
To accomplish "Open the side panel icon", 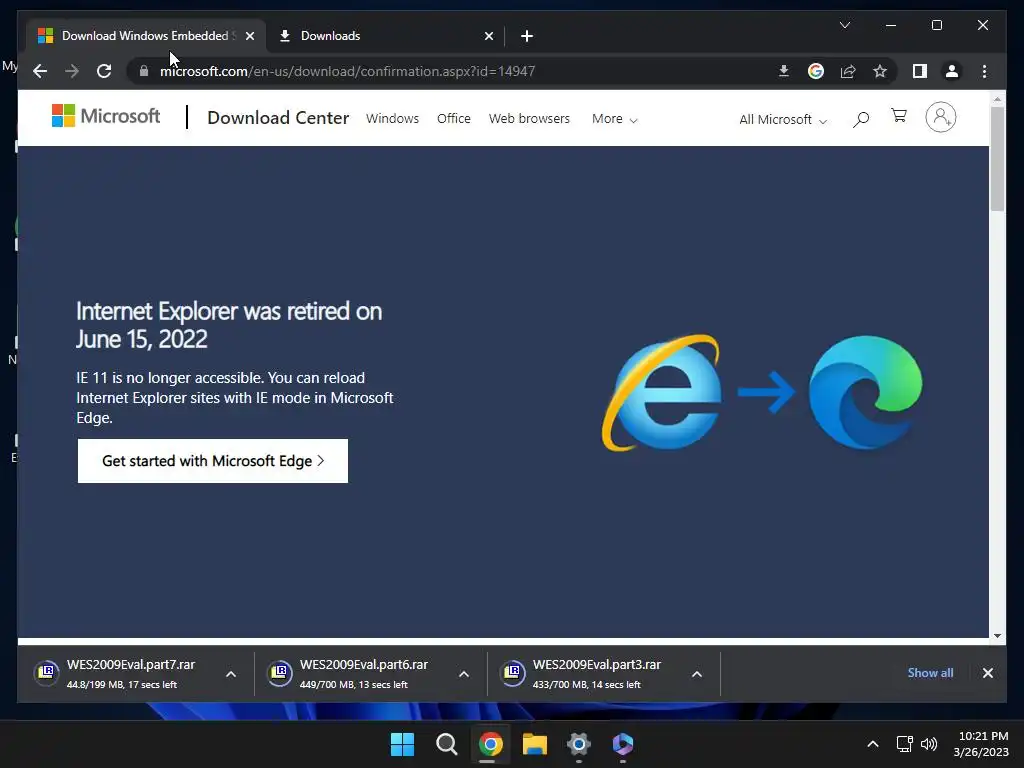I will coord(920,71).
